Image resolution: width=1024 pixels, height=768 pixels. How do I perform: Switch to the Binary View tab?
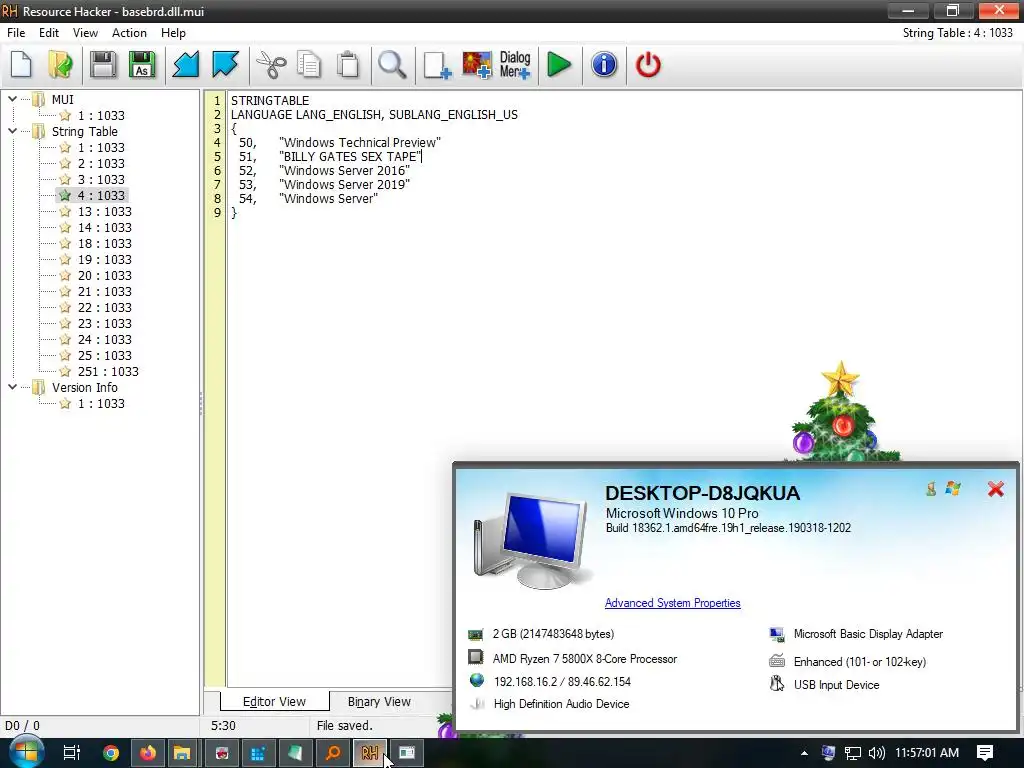coord(379,701)
